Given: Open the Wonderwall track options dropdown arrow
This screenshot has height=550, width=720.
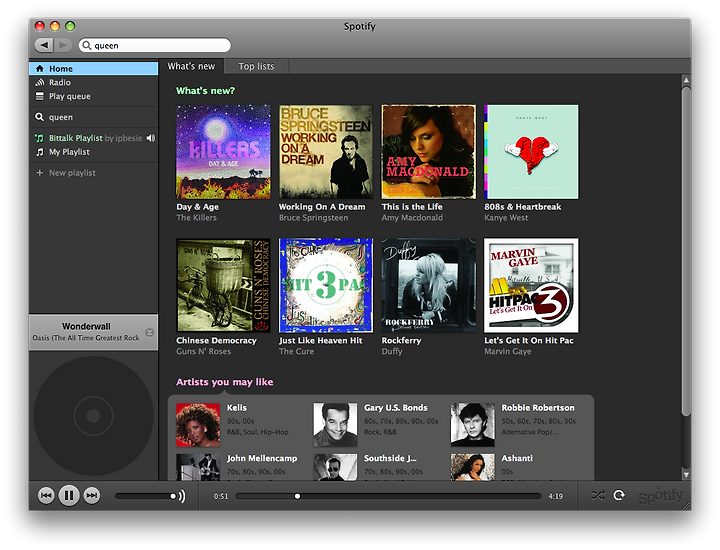Looking at the screenshot, I should point(149,332).
